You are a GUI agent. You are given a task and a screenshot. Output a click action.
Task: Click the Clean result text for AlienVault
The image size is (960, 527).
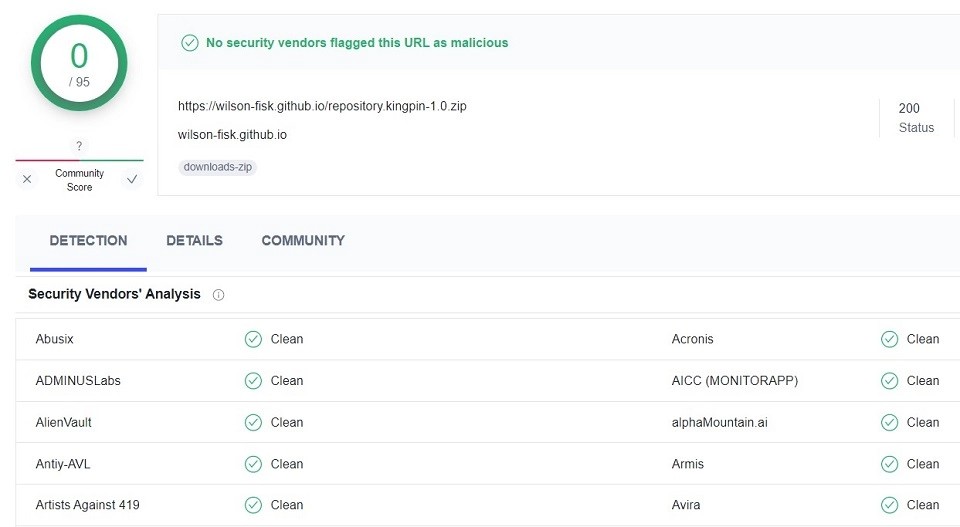pyautogui.click(x=287, y=422)
